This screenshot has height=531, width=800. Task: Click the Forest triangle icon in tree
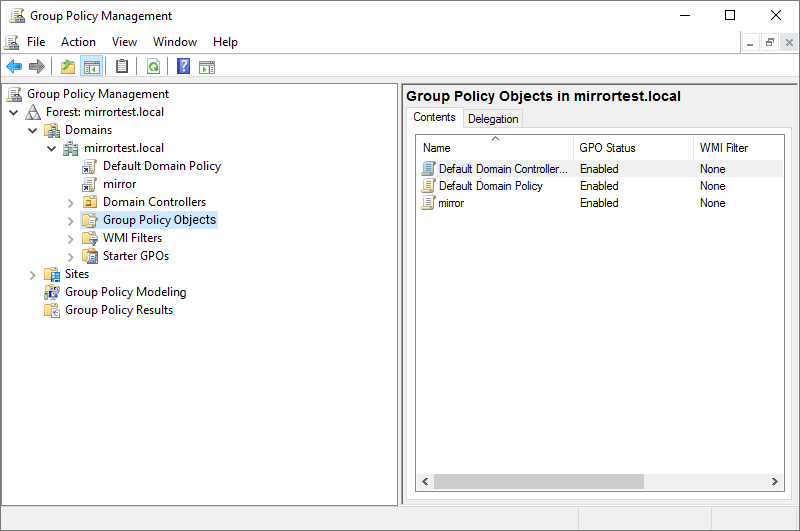point(33,112)
